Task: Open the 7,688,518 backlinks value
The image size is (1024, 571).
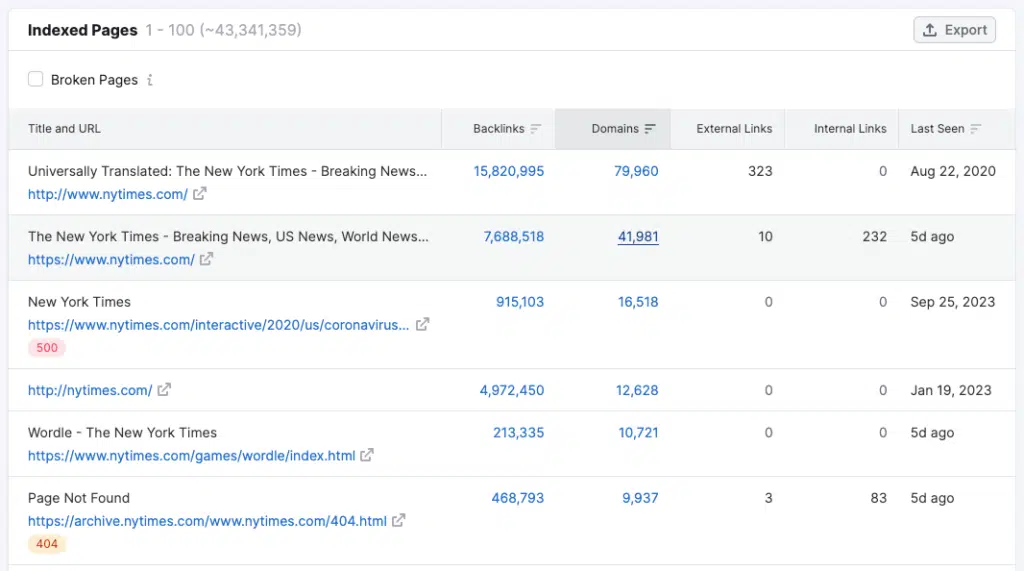Action: pyautogui.click(x=513, y=237)
